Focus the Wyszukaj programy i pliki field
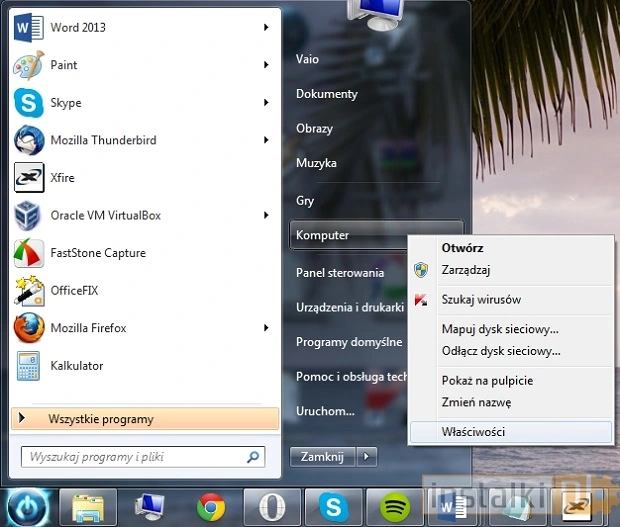Image resolution: width=620 pixels, height=527 pixels. (143, 457)
